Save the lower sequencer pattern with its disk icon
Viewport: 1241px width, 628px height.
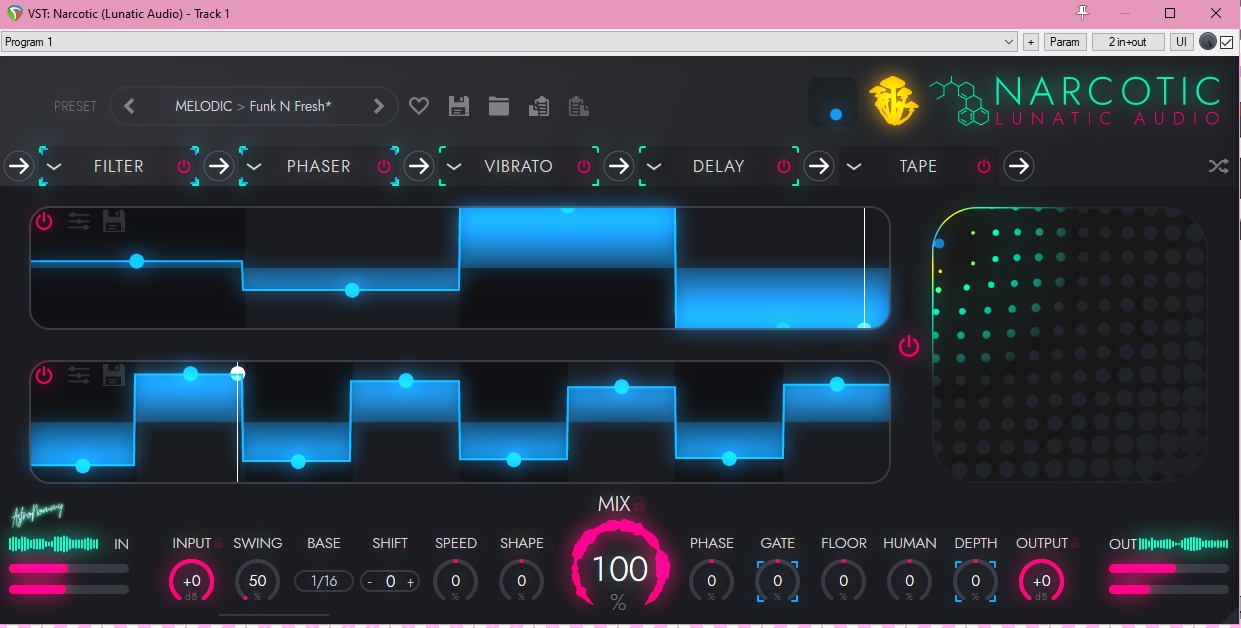pyautogui.click(x=114, y=375)
